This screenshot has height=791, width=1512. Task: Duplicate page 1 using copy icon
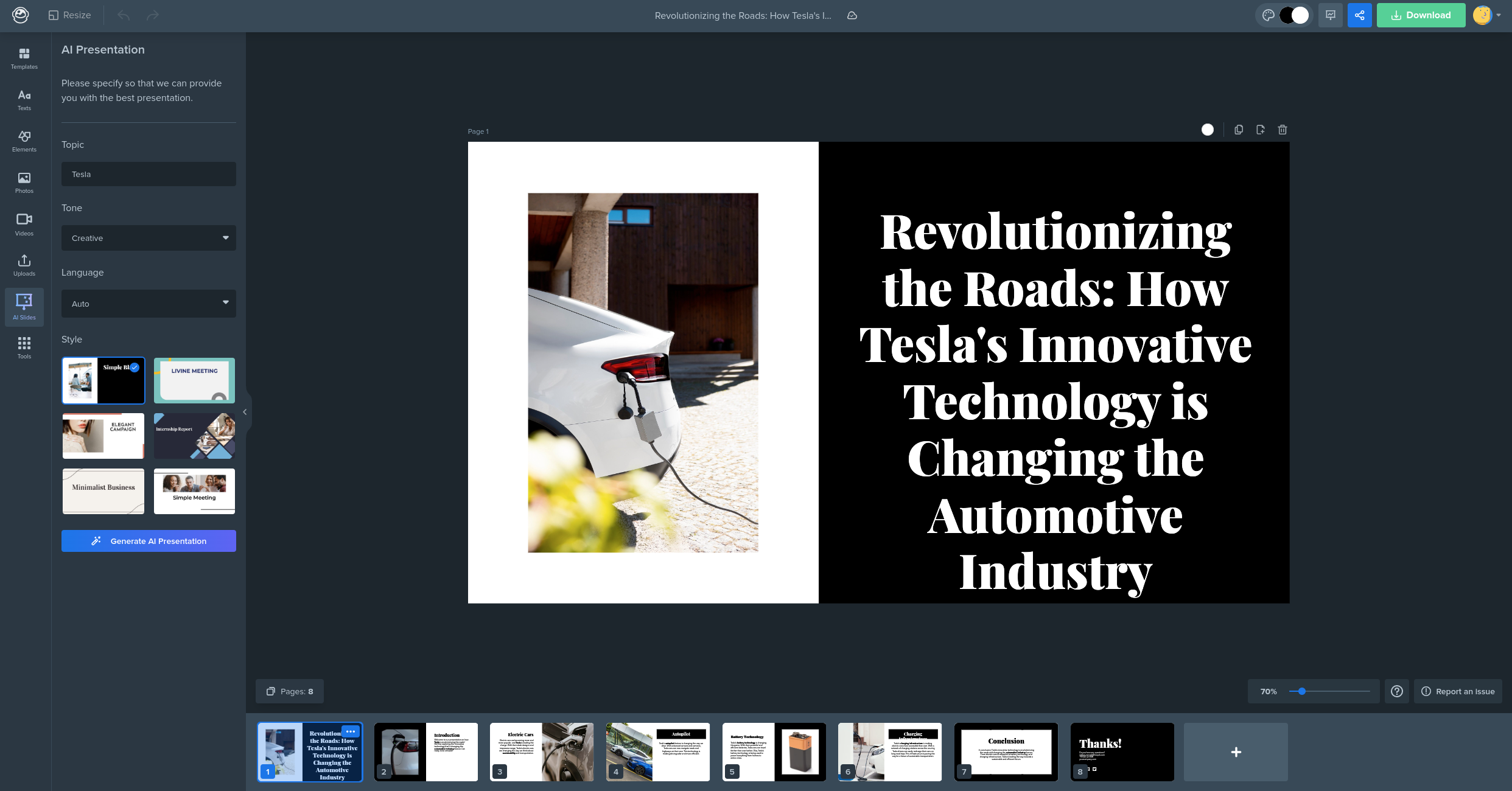pyautogui.click(x=1239, y=130)
